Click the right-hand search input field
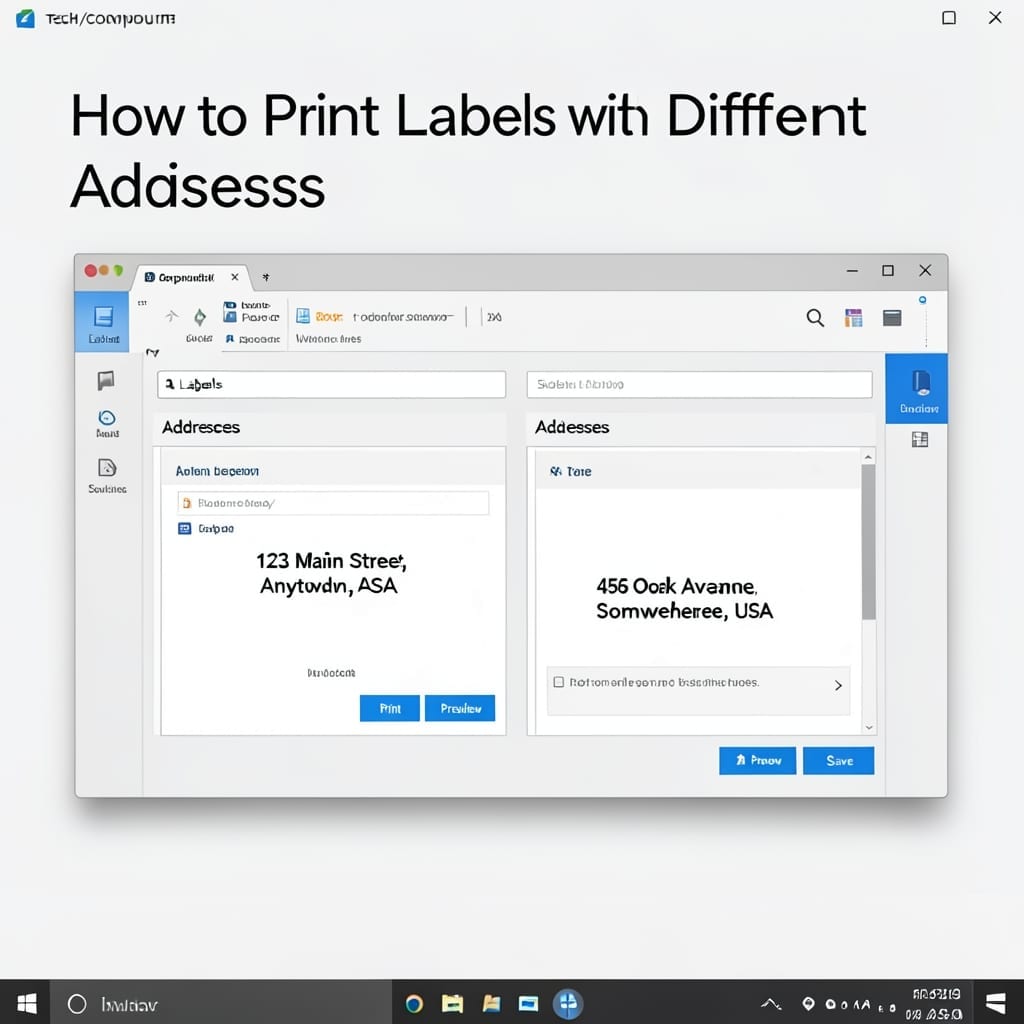The image size is (1024, 1024). (x=699, y=384)
